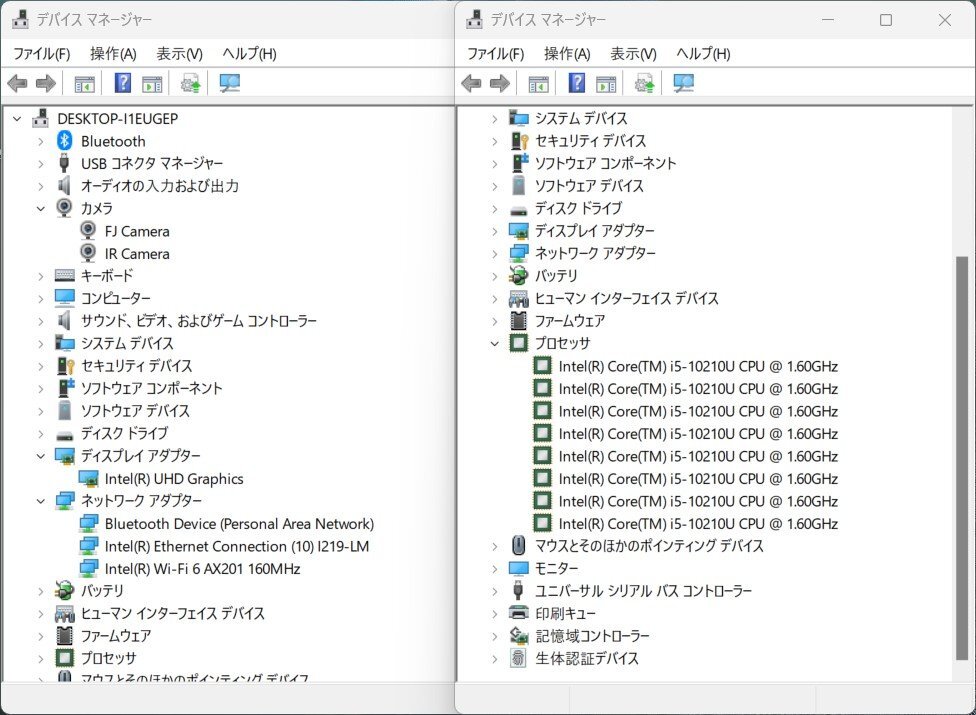Image resolution: width=976 pixels, height=715 pixels.
Task: Select ネットワーク アダプター label in right window
Action: (x=596, y=253)
